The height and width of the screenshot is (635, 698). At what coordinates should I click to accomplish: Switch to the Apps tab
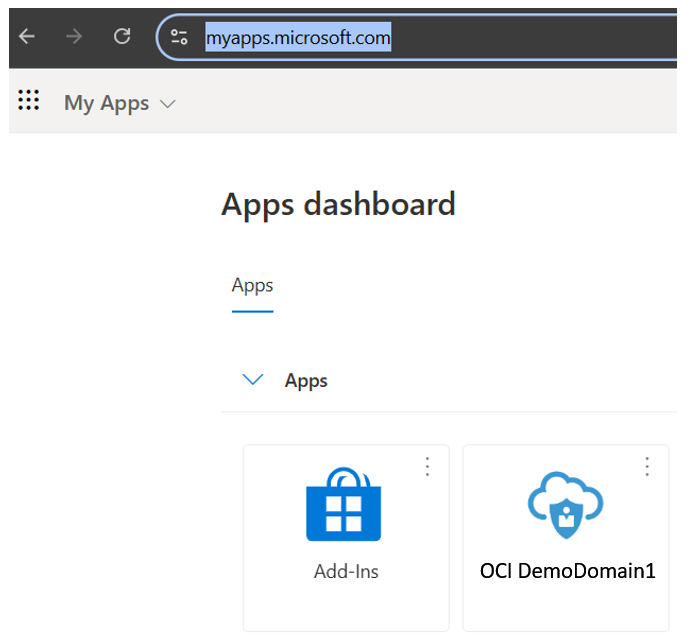[x=252, y=286]
